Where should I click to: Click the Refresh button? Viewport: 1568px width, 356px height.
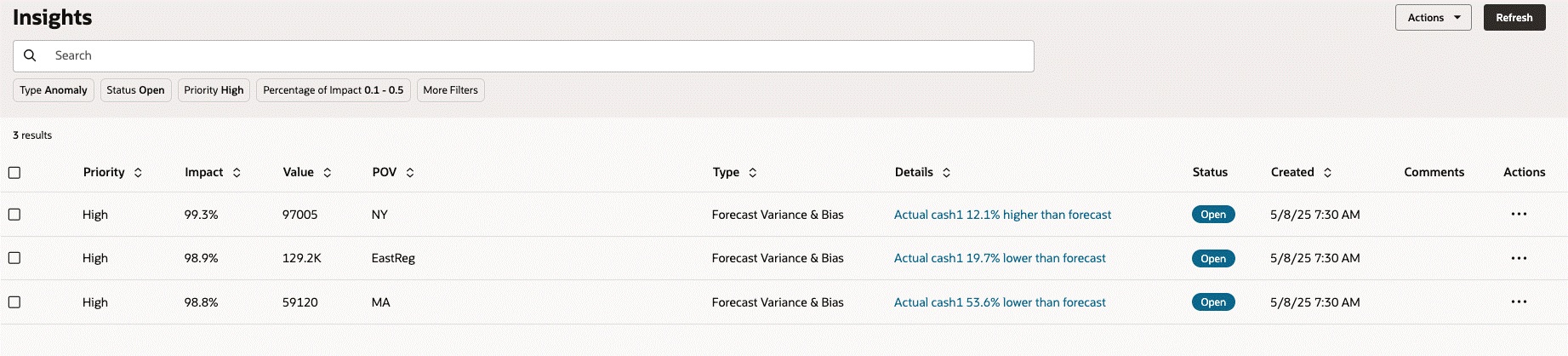tap(1514, 18)
